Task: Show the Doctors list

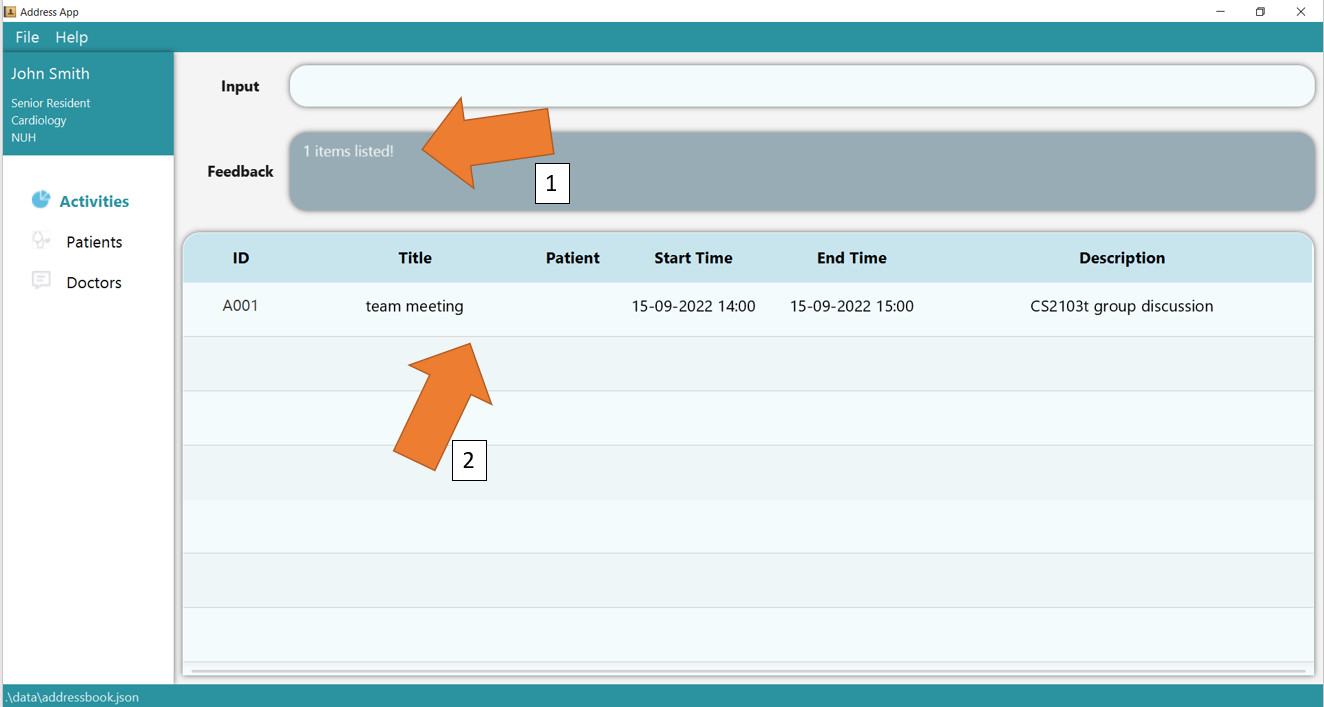Action: [x=94, y=283]
